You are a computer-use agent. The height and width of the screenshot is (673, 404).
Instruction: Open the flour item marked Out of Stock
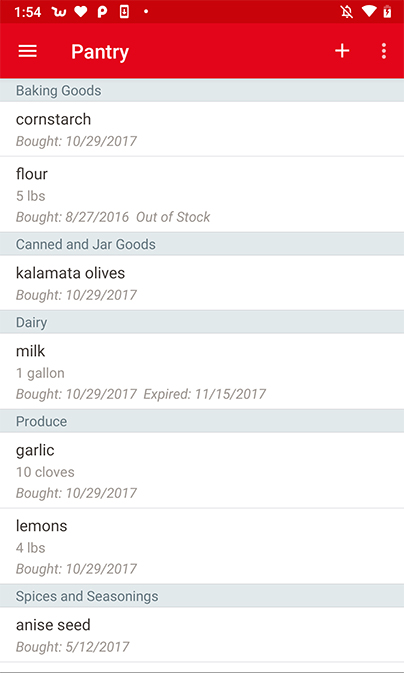click(x=202, y=194)
